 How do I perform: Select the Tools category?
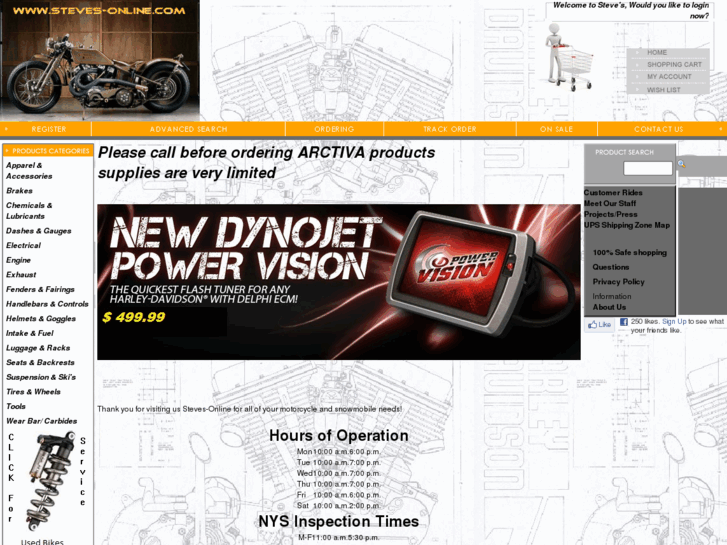tap(16, 406)
